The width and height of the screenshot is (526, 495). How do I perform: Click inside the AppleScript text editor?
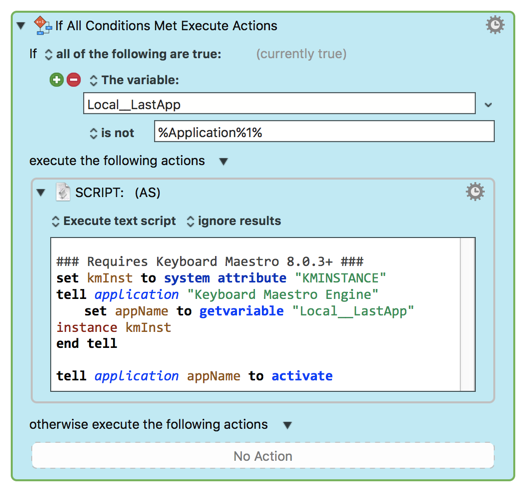[x=256, y=314]
